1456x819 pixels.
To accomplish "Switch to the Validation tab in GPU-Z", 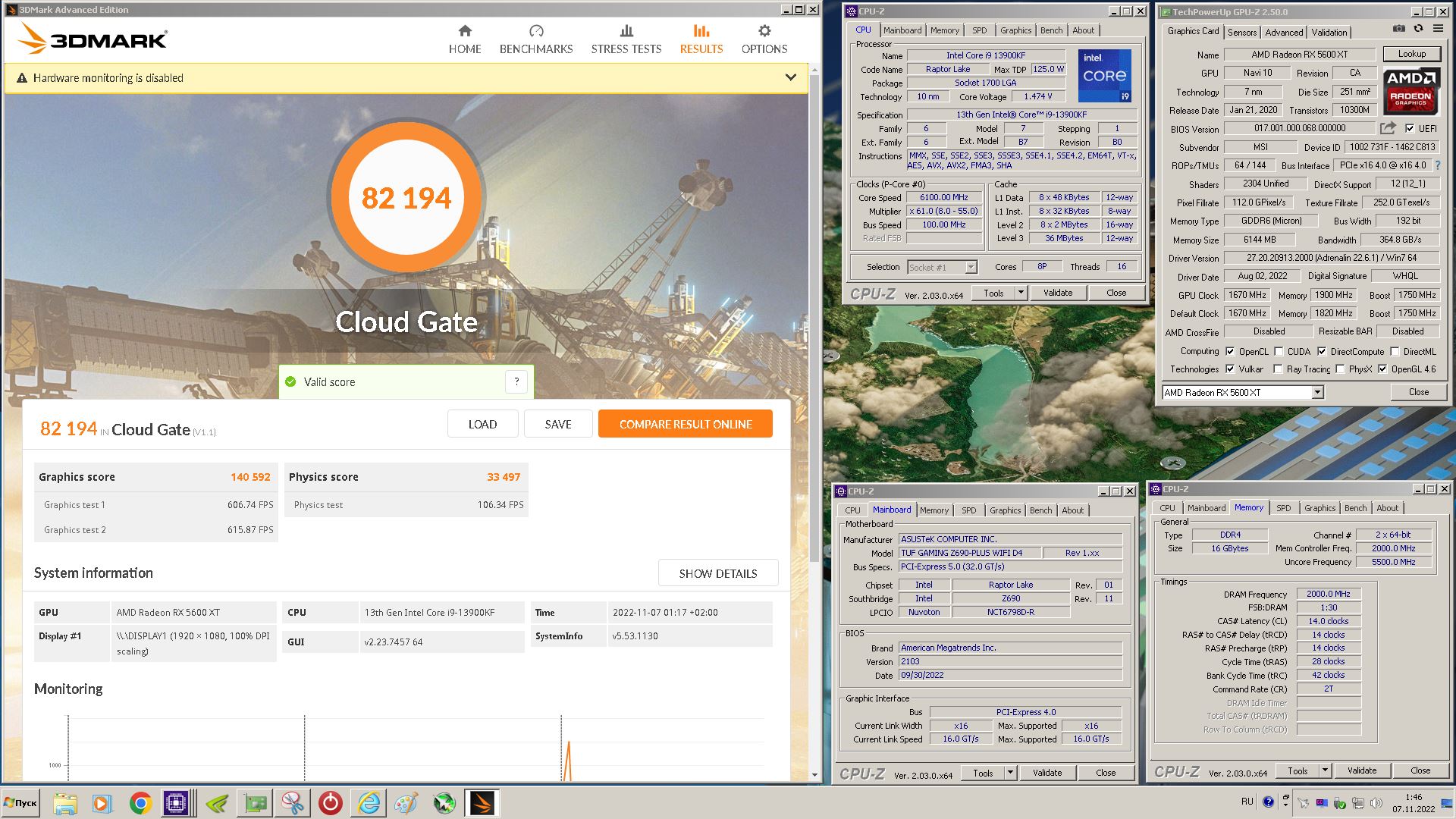I will pos(1329,32).
